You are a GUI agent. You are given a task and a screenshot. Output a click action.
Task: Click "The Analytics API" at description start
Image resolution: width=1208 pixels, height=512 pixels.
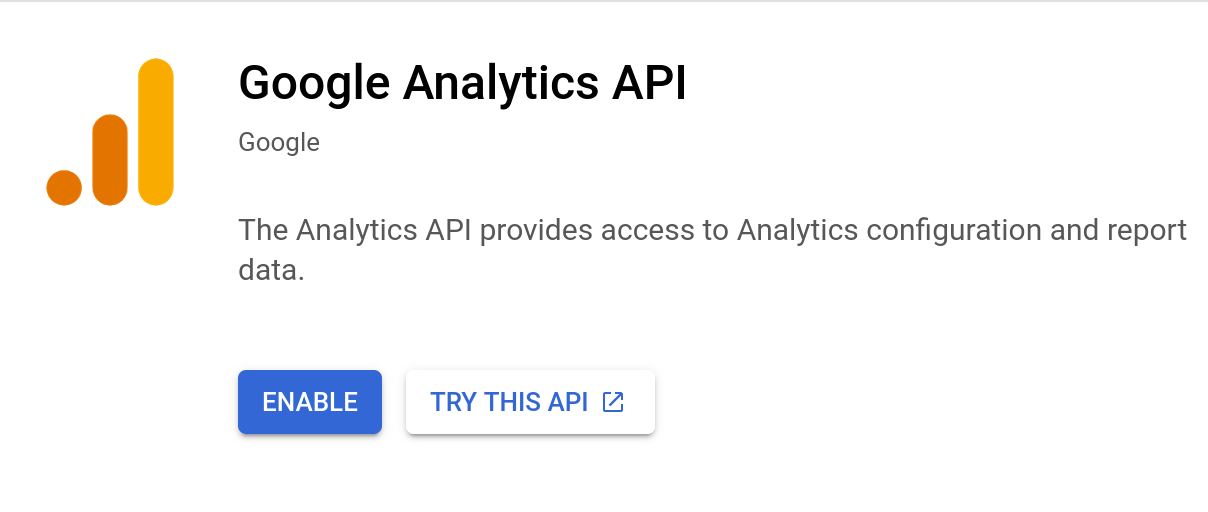[356, 230]
